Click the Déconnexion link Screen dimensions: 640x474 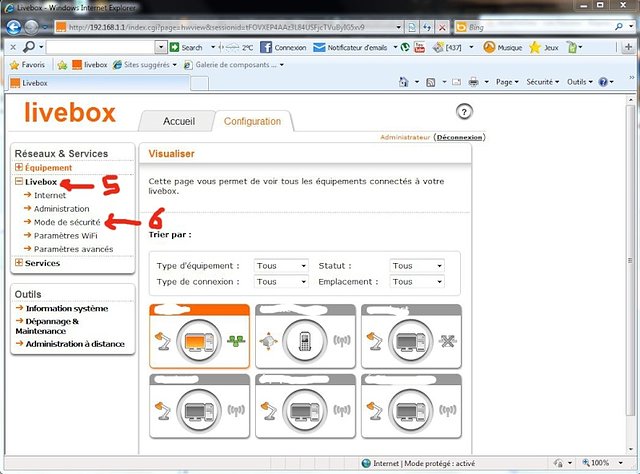(x=459, y=137)
